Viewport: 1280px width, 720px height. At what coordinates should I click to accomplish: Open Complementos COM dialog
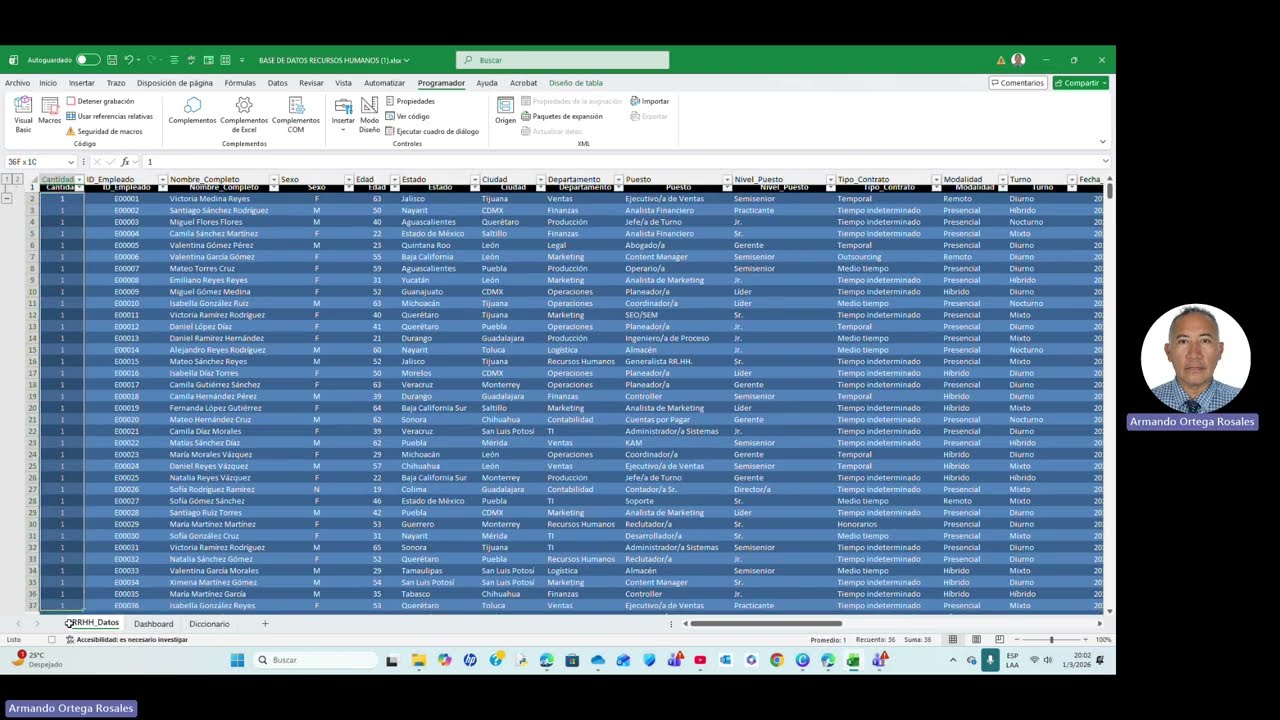[x=296, y=115]
